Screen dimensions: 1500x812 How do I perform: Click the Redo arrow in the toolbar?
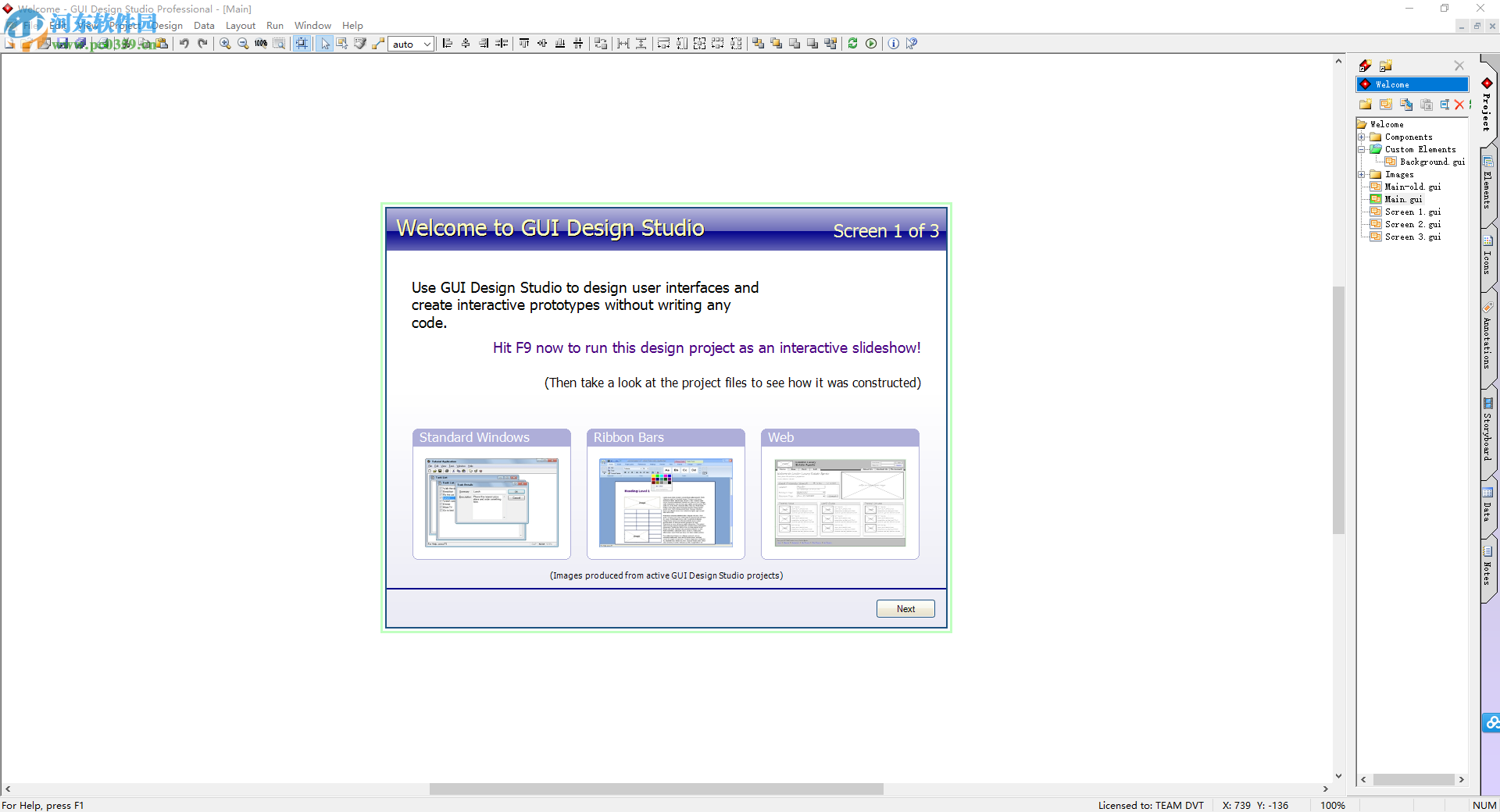[202, 44]
